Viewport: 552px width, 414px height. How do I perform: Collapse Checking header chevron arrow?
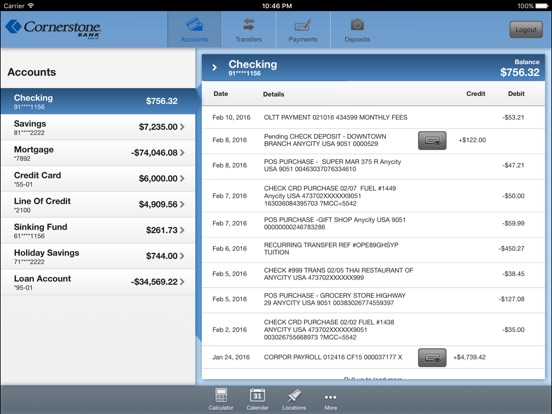(214, 68)
